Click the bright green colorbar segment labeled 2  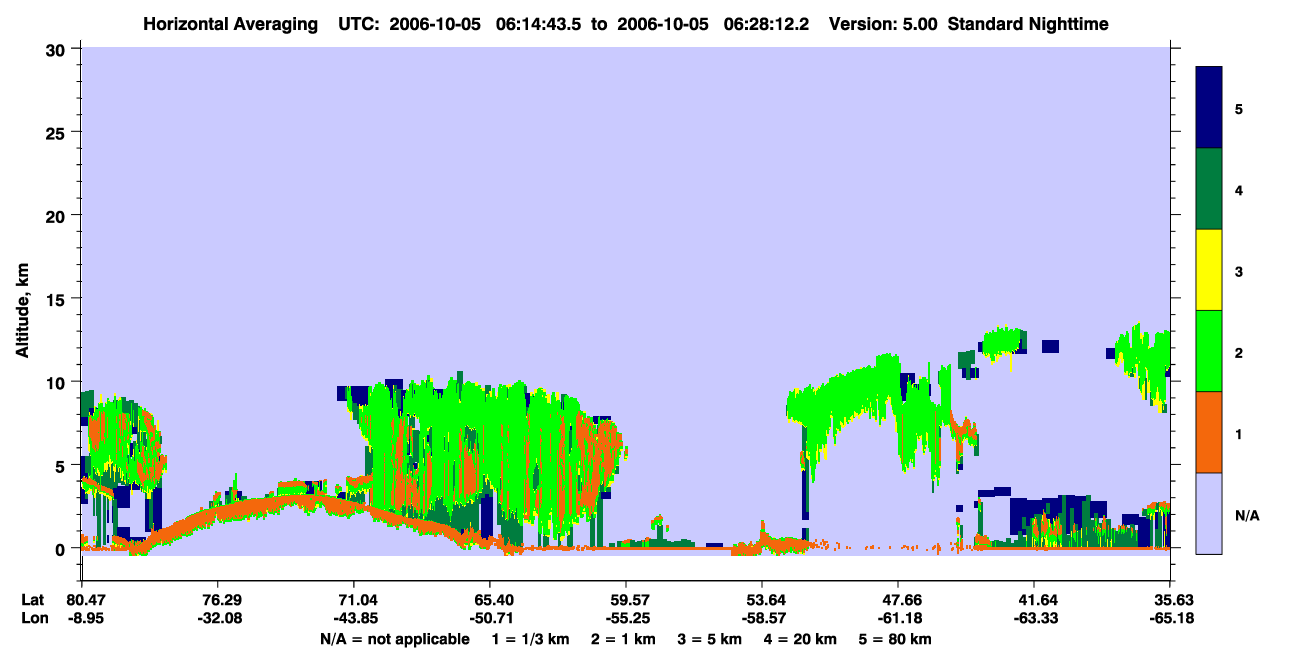[1209, 351]
